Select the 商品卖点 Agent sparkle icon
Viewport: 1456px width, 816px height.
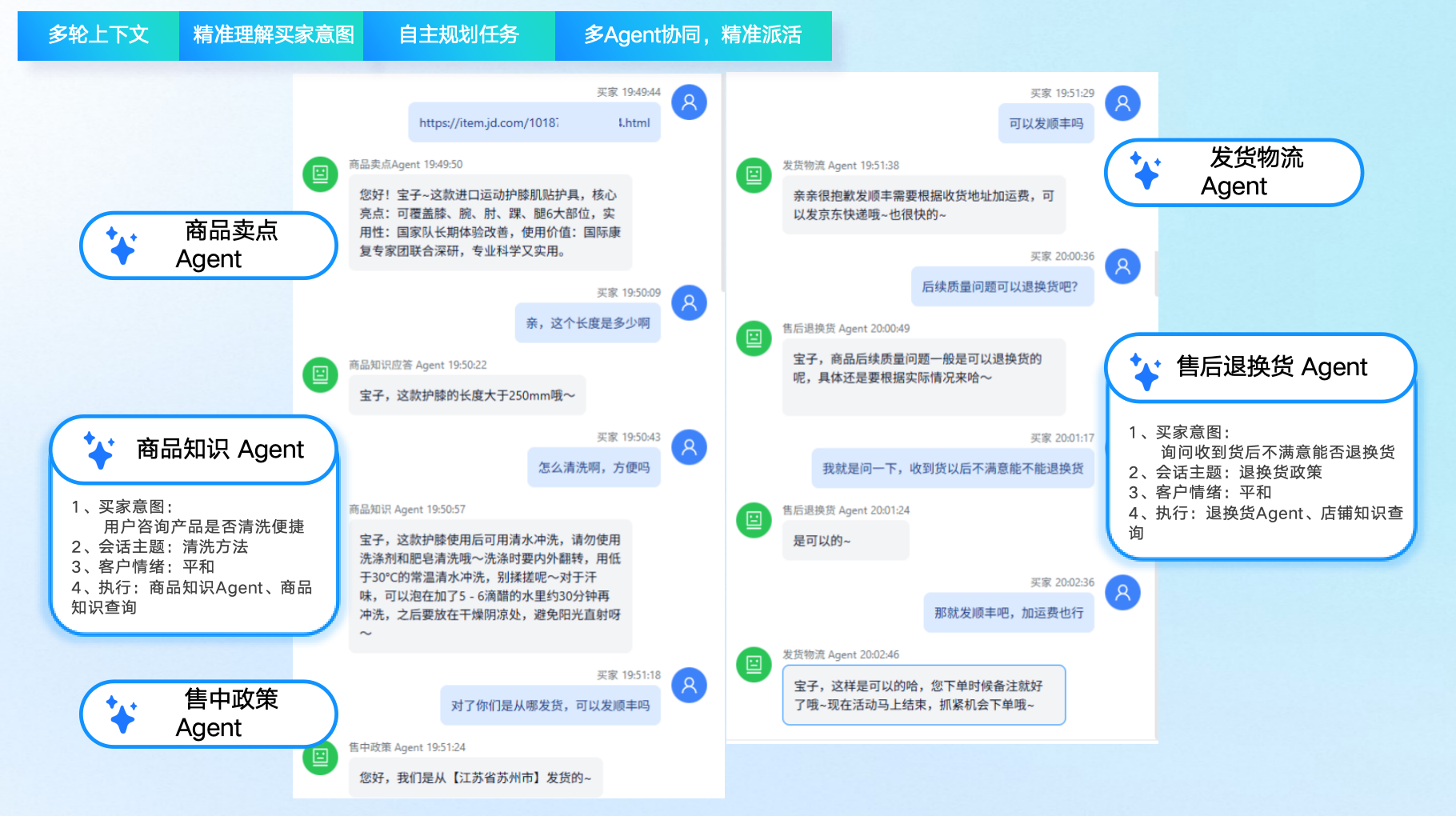click(120, 246)
